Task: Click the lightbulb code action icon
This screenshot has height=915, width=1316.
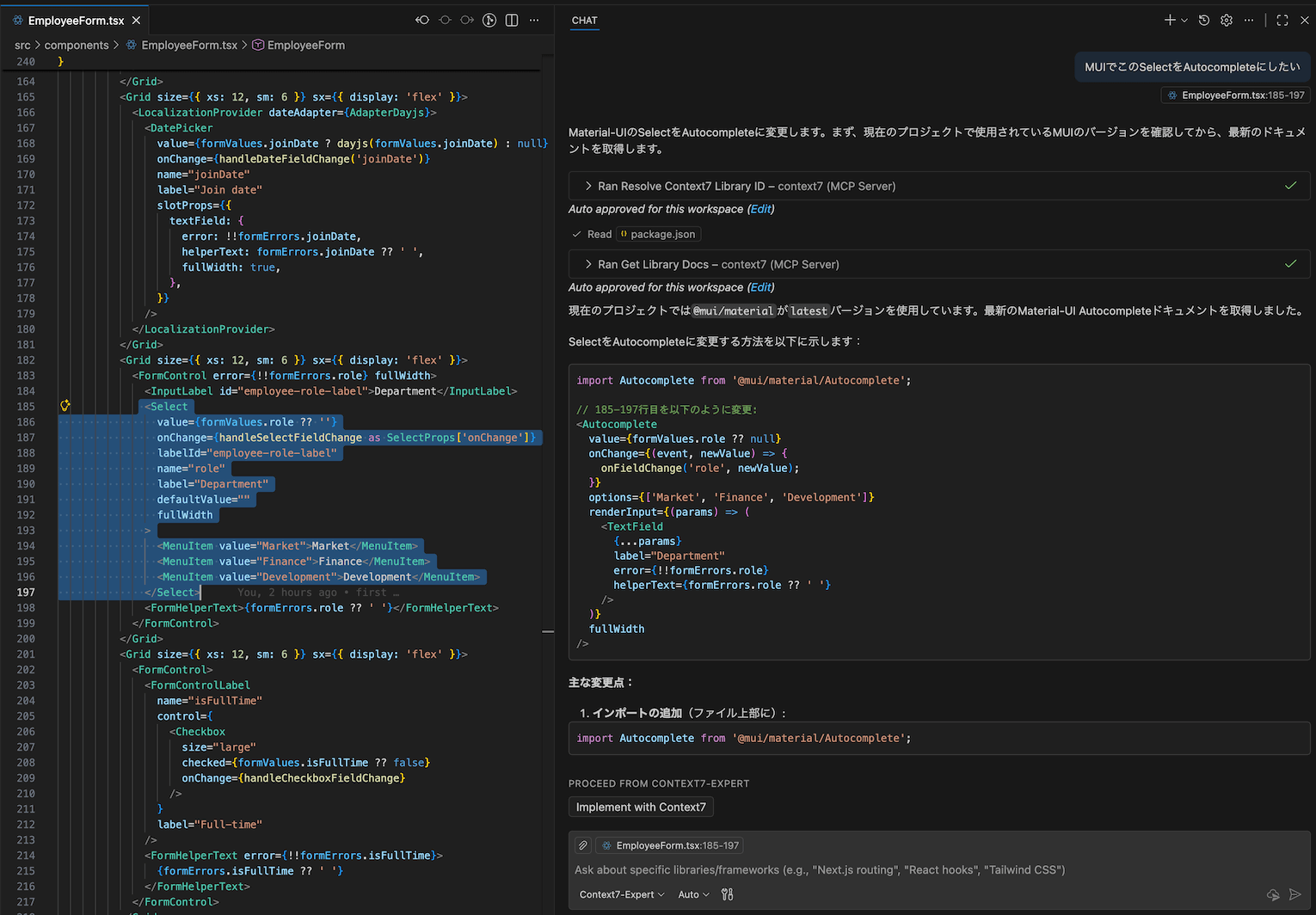Action: pyautogui.click(x=65, y=406)
